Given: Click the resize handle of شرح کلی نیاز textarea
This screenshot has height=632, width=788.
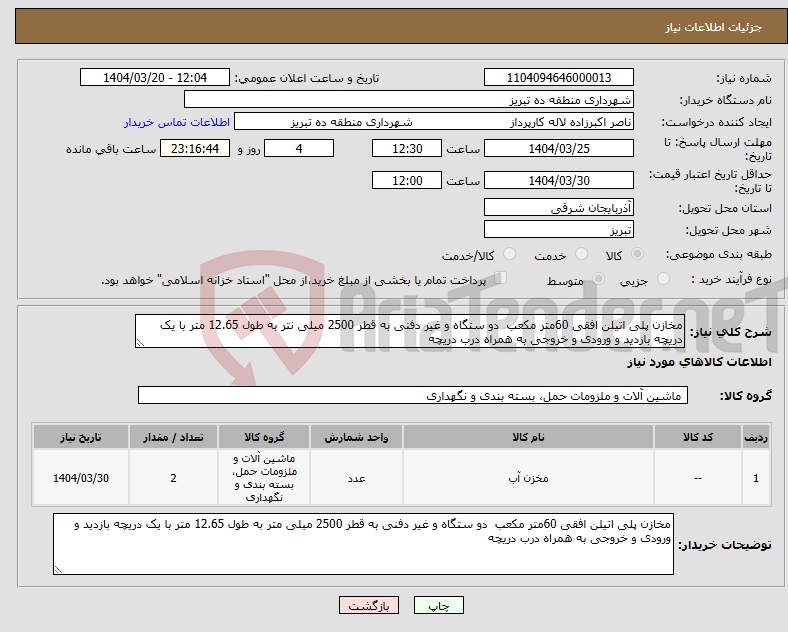Looking at the screenshot, I should coord(140,343).
